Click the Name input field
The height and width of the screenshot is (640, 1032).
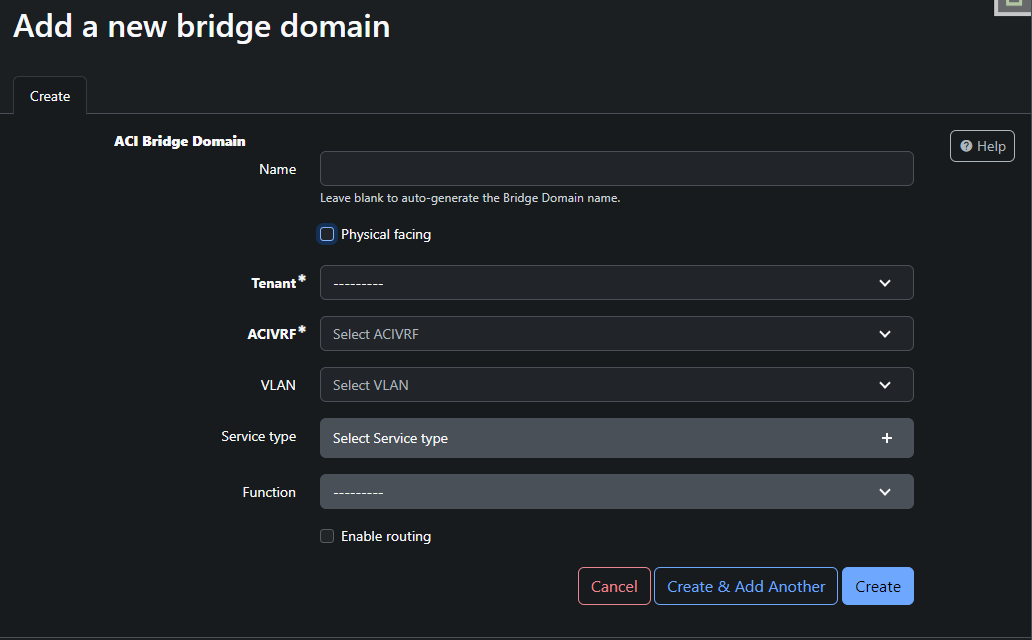coord(616,169)
